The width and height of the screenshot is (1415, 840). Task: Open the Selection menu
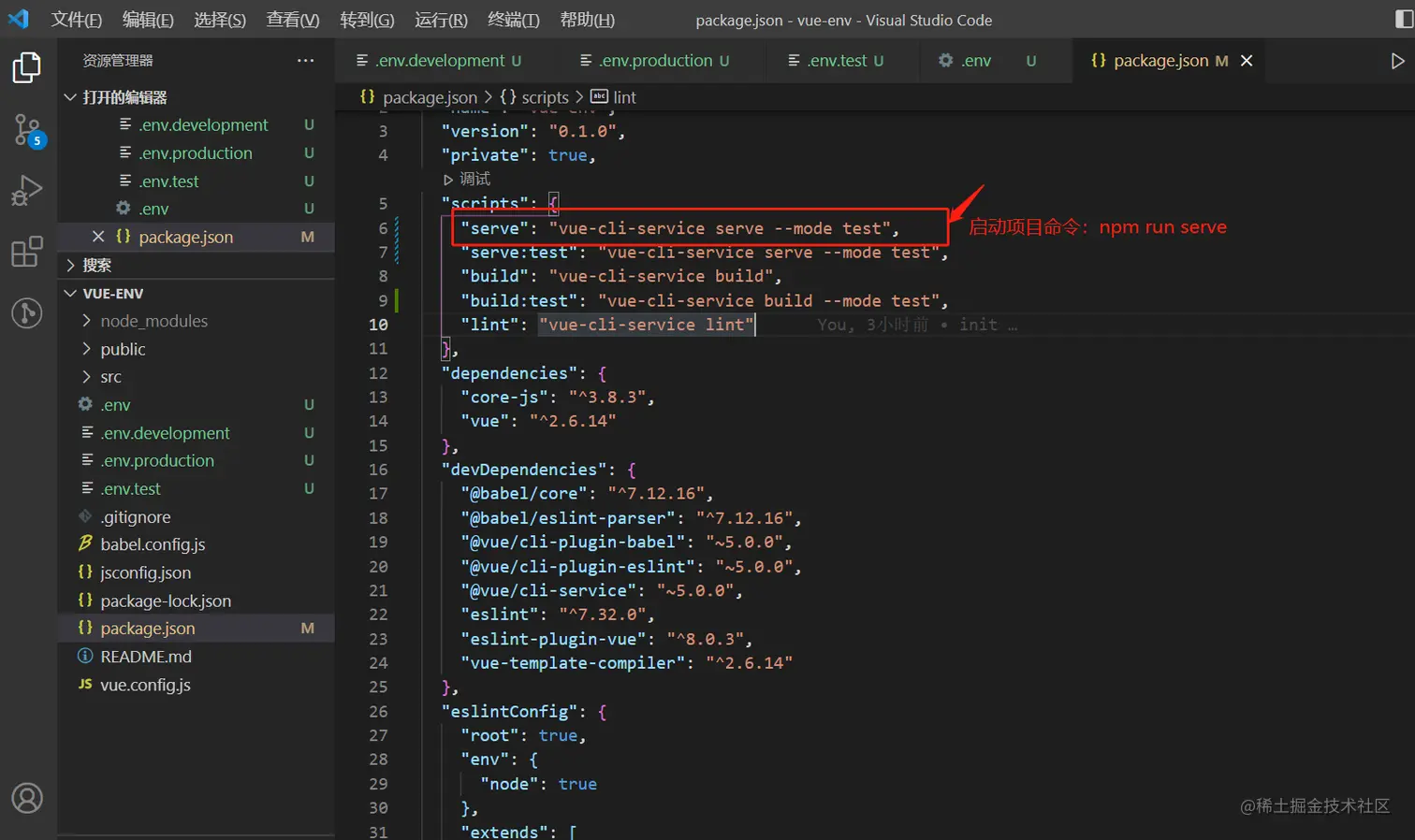point(220,20)
